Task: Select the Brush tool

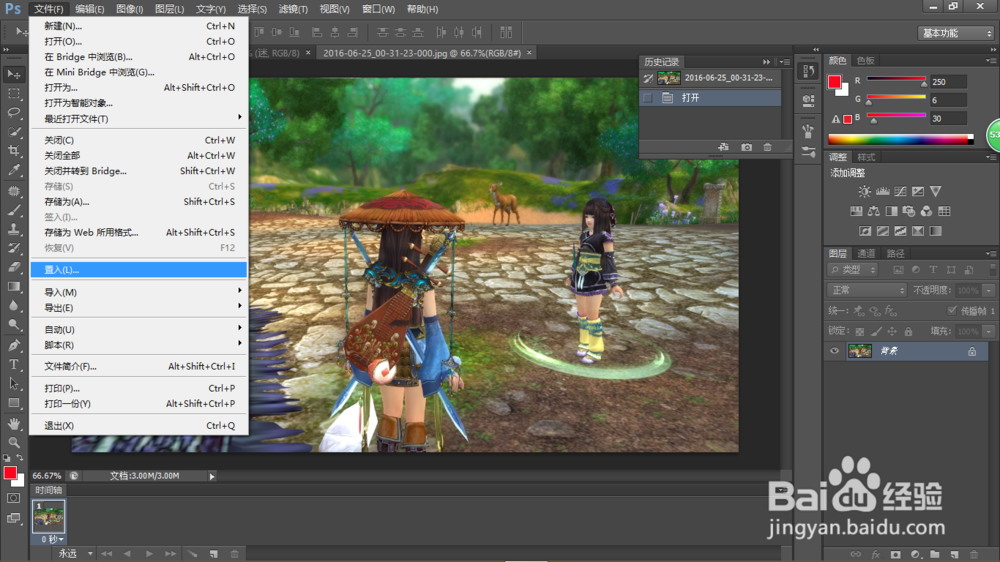Action: click(13, 210)
